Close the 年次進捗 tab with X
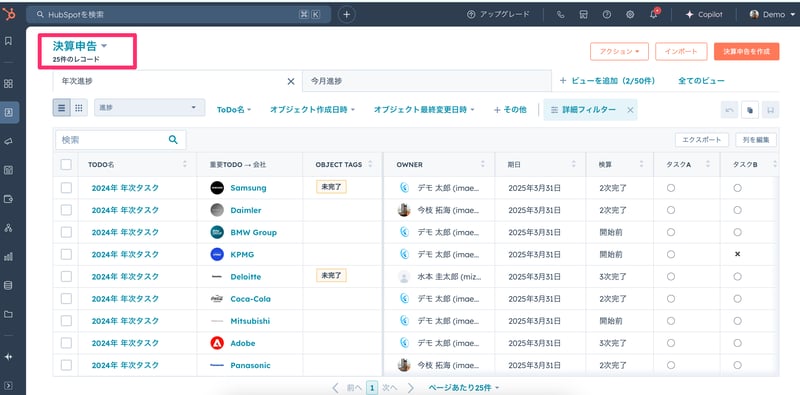800x395 pixels. coord(291,81)
